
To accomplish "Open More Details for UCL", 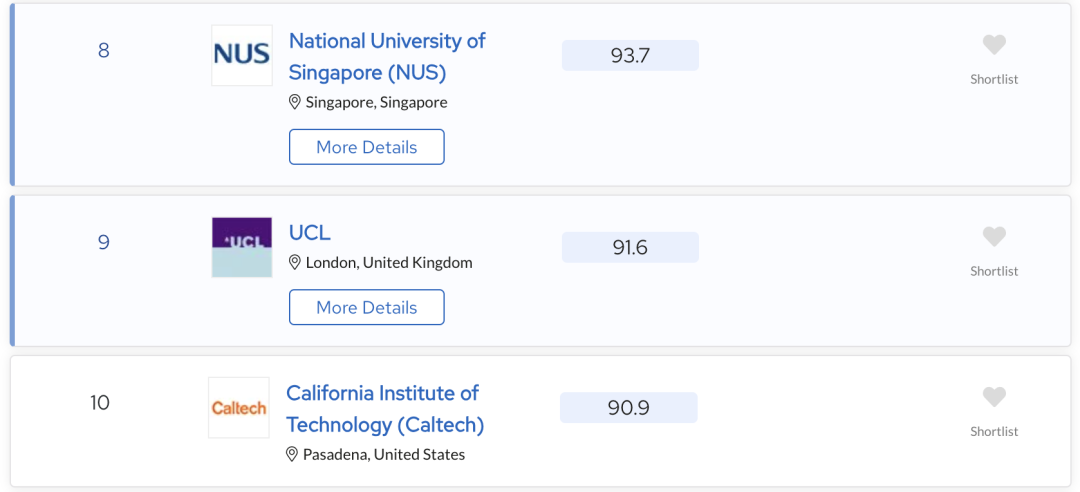I will pyautogui.click(x=366, y=307).
